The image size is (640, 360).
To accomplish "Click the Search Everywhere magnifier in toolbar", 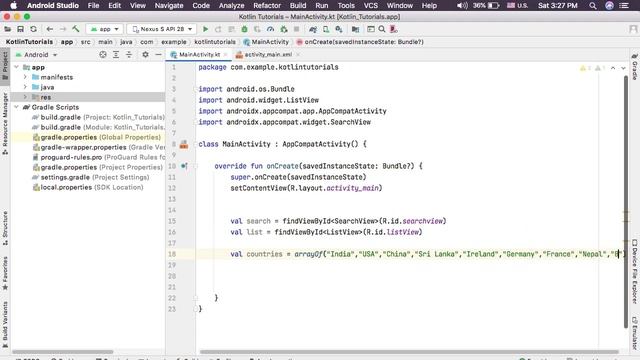I will pos(382,29).
